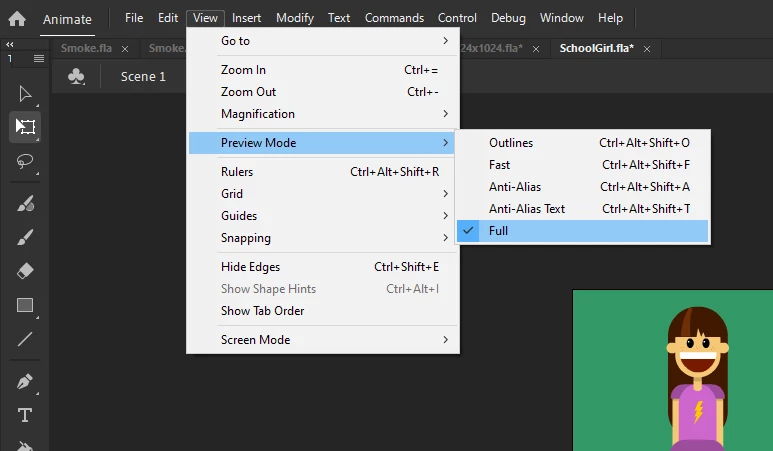Open the Debug menu
Screen dimensions: 773x451
(x=508, y=18)
